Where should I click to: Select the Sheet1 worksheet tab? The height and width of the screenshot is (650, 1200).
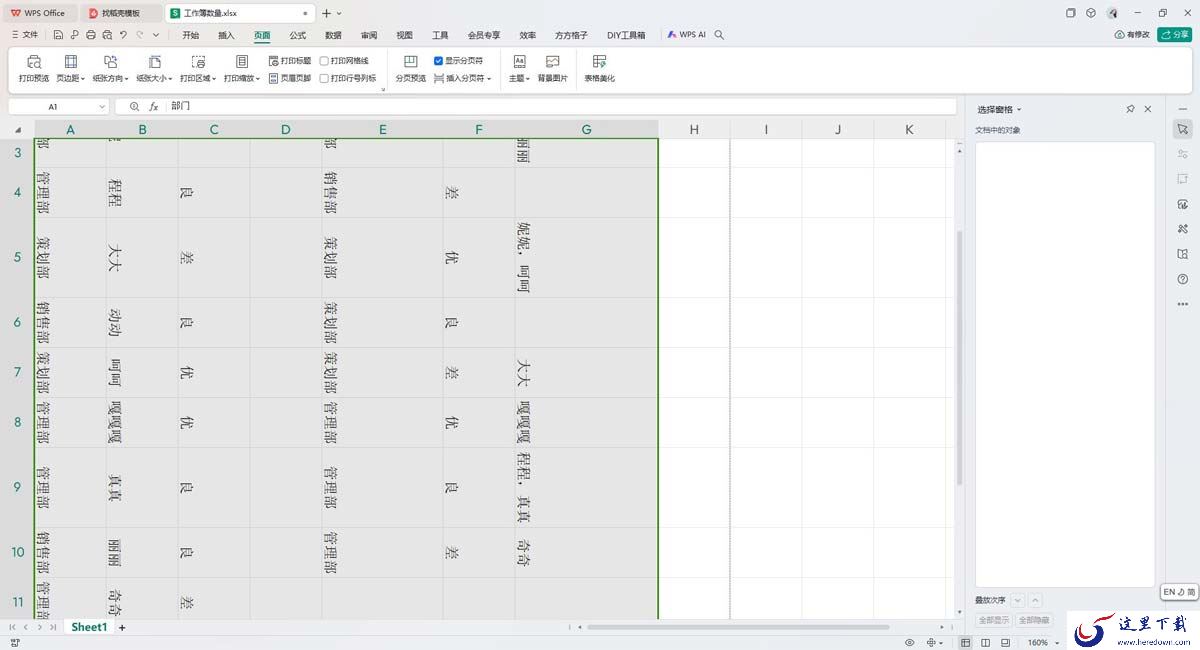88,627
